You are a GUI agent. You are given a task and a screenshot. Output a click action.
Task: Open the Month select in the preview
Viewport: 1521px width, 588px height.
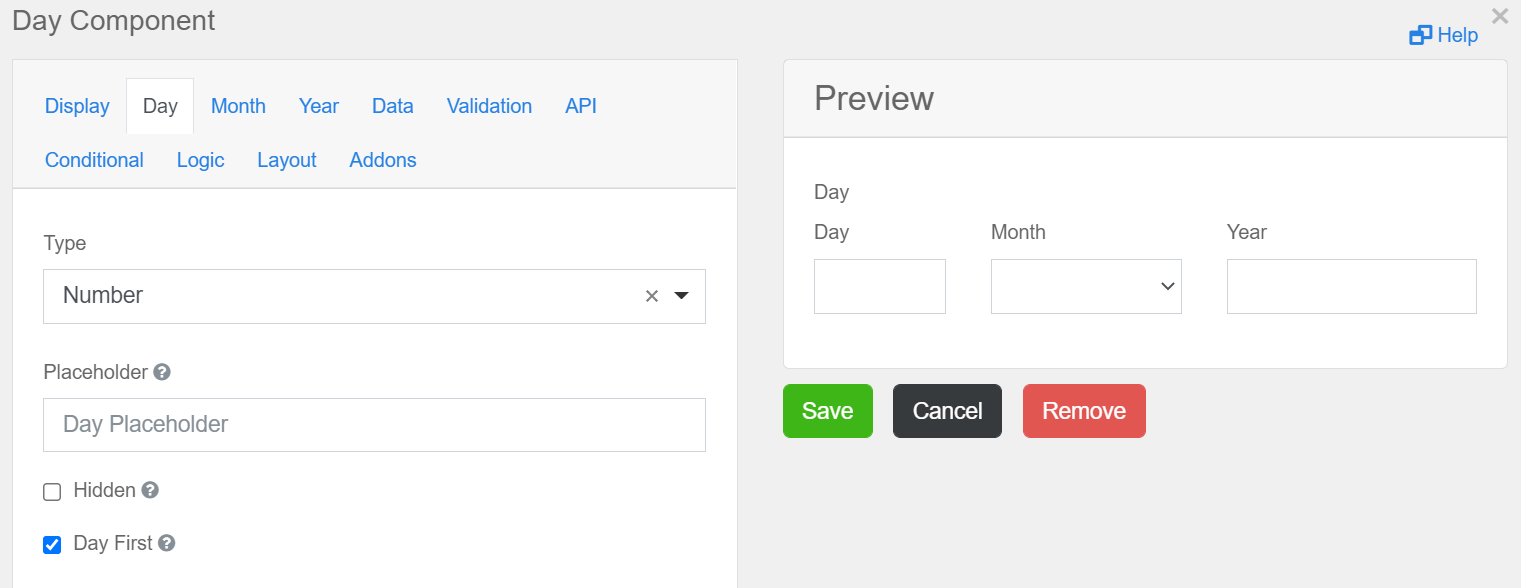point(1086,286)
